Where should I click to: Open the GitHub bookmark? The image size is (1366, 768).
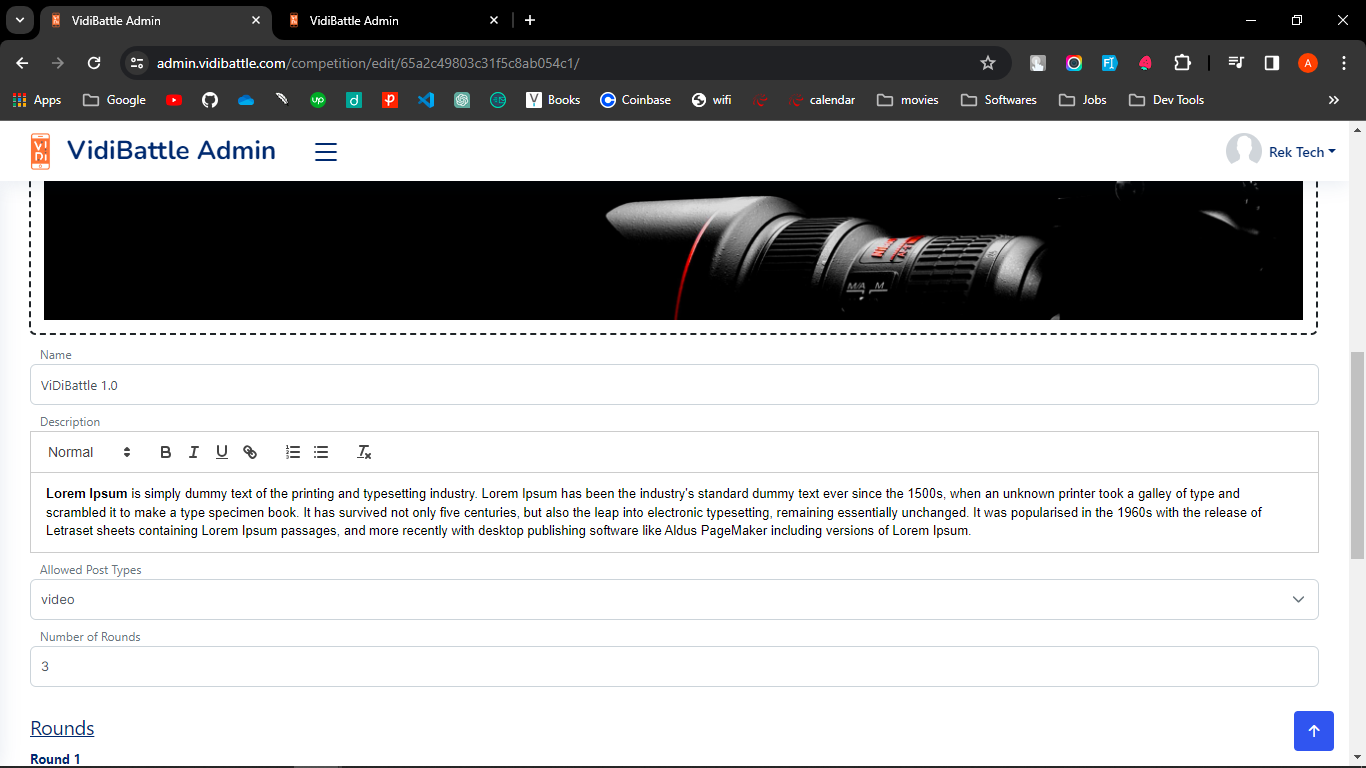(x=210, y=100)
